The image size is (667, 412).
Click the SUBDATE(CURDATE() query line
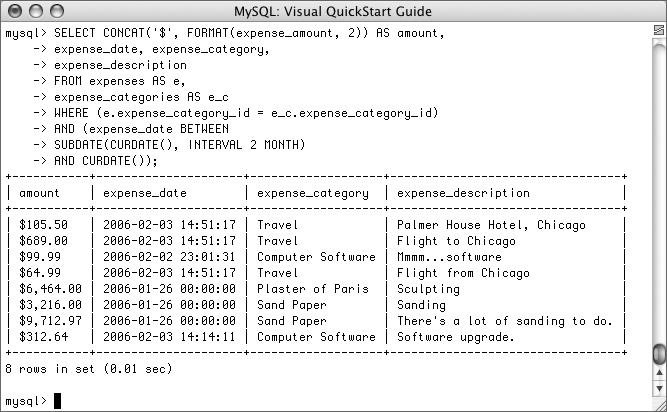coord(180,145)
